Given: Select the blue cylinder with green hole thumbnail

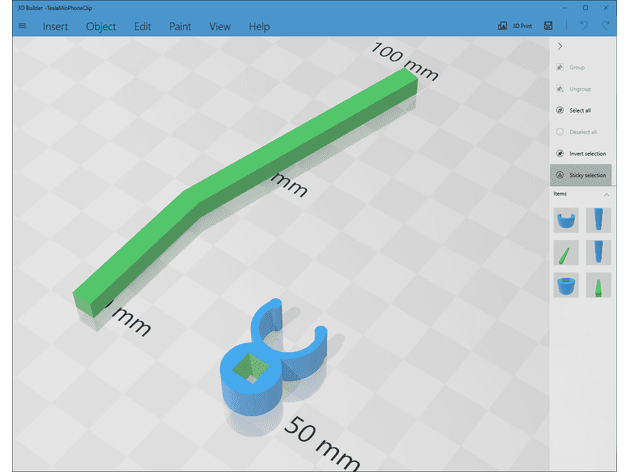Looking at the screenshot, I should click(566, 285).
